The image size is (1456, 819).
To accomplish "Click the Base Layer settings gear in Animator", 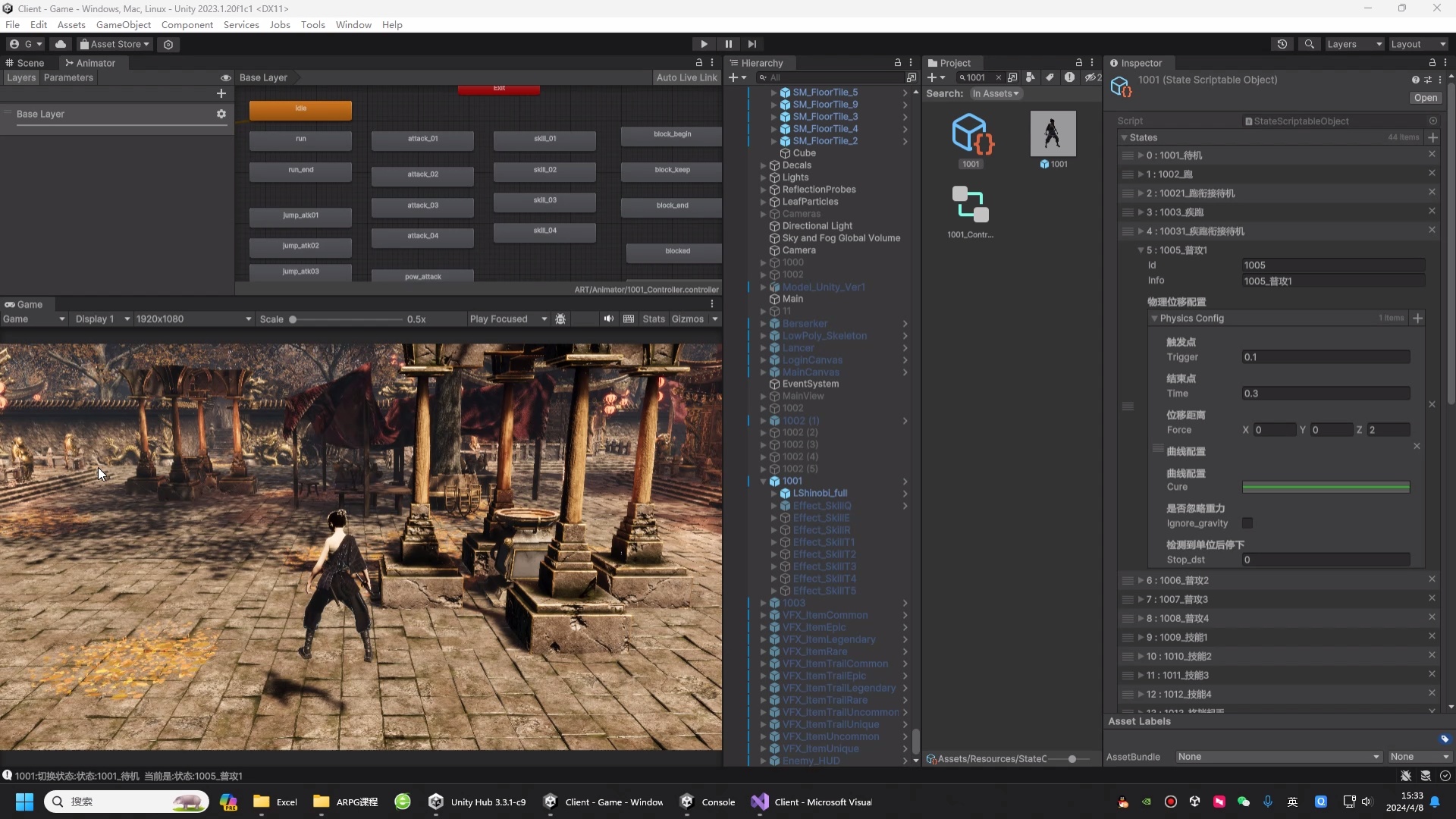I will coord(221,114).
